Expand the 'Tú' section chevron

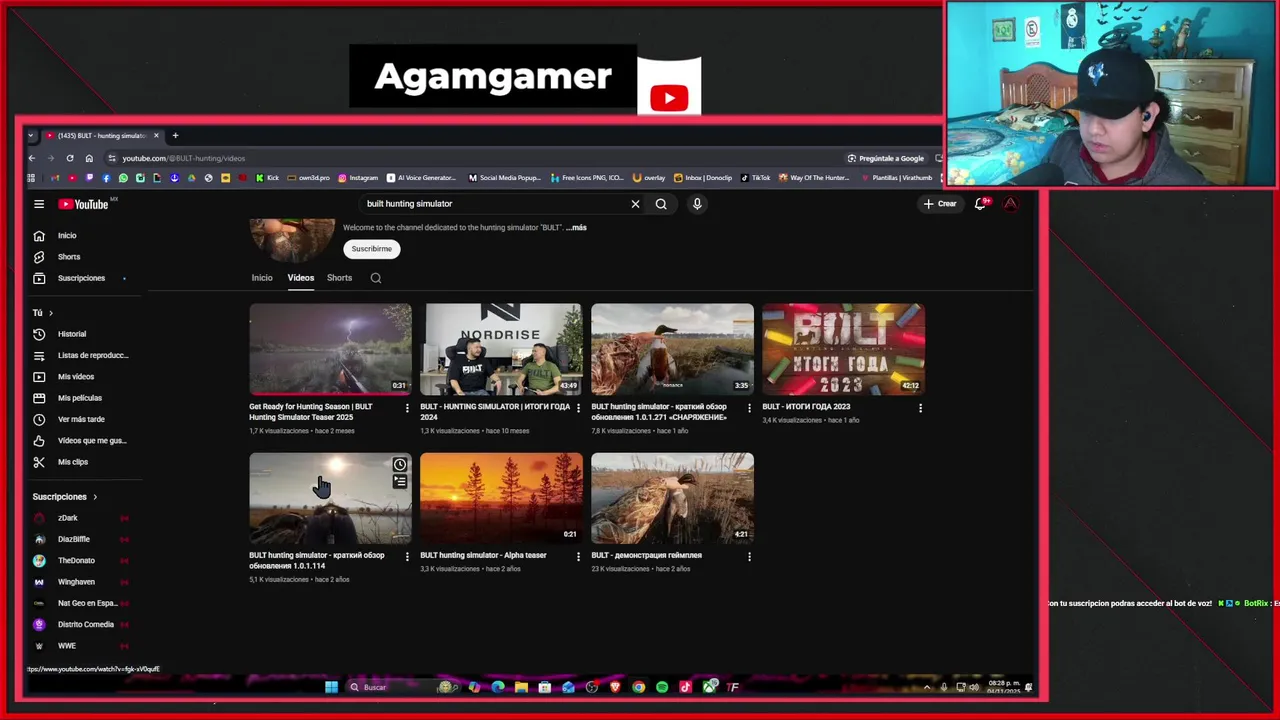(51, 313)
